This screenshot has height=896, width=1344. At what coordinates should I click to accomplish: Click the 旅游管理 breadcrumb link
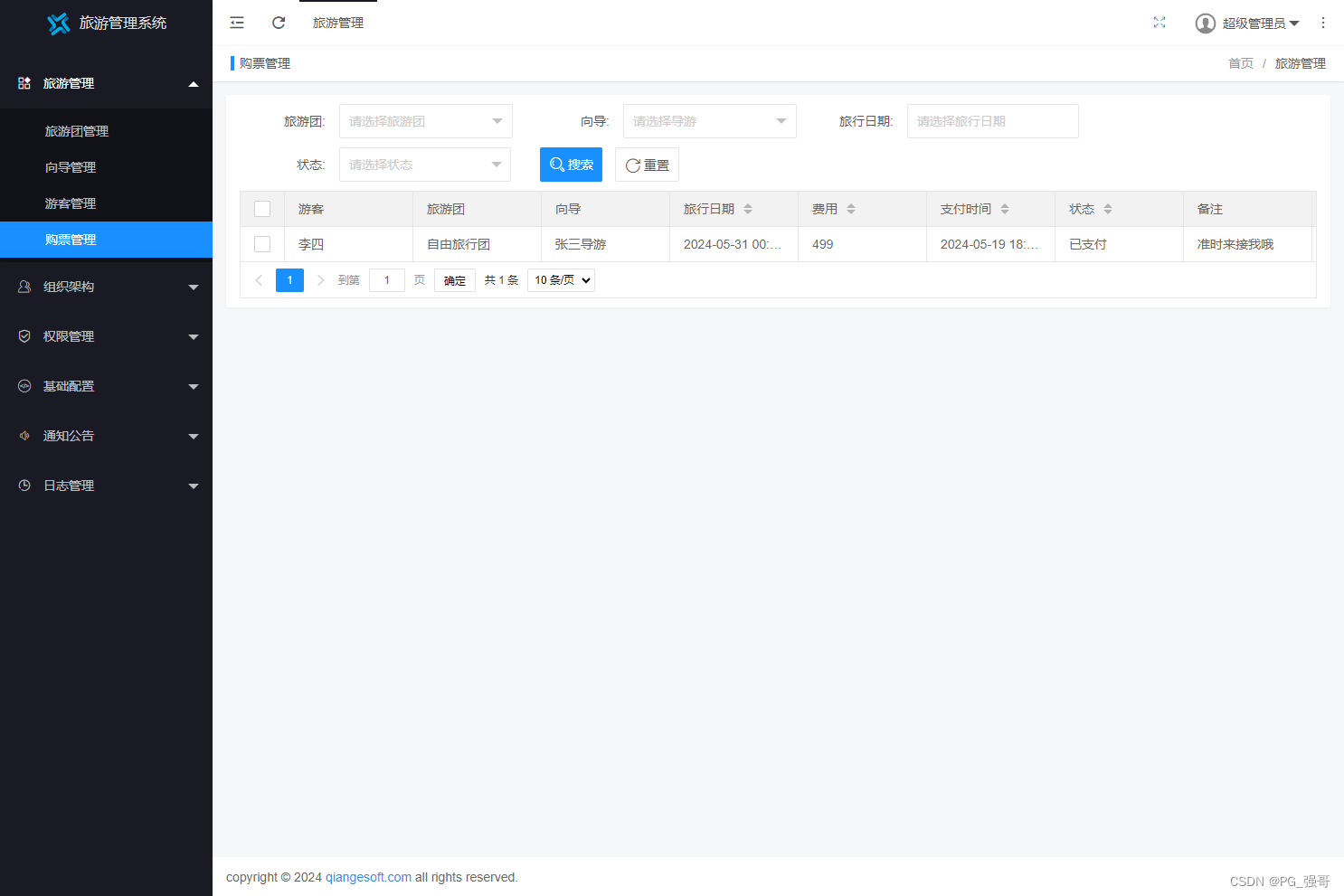(1301, 63)
